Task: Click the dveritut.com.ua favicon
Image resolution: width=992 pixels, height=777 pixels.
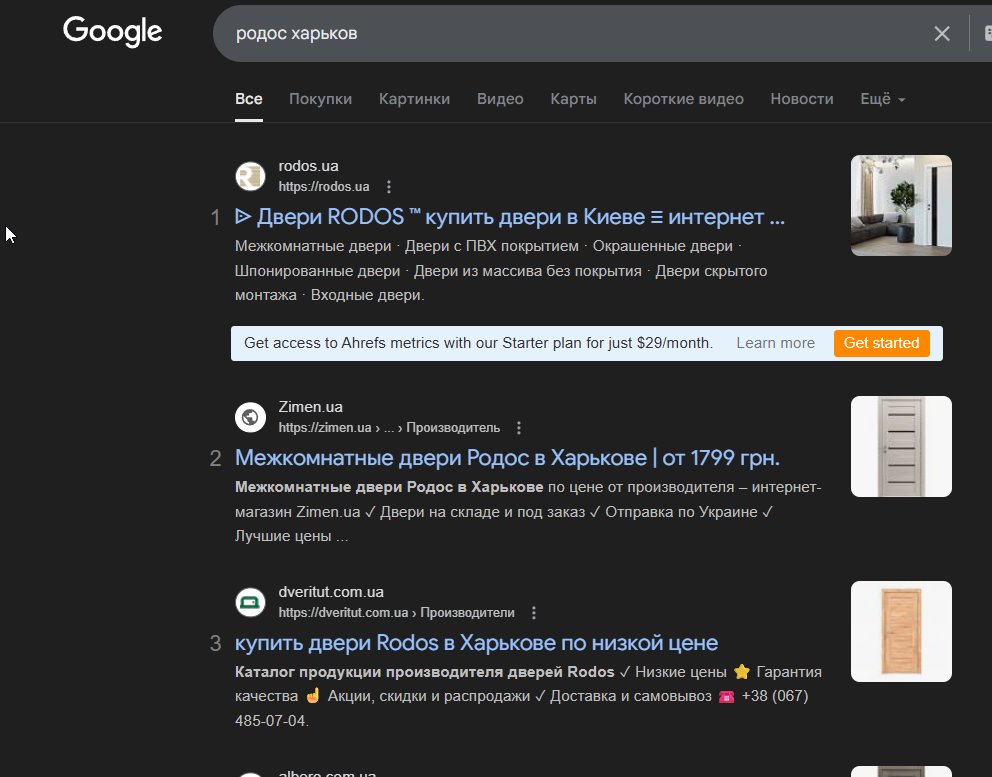Action: [251, 602]
